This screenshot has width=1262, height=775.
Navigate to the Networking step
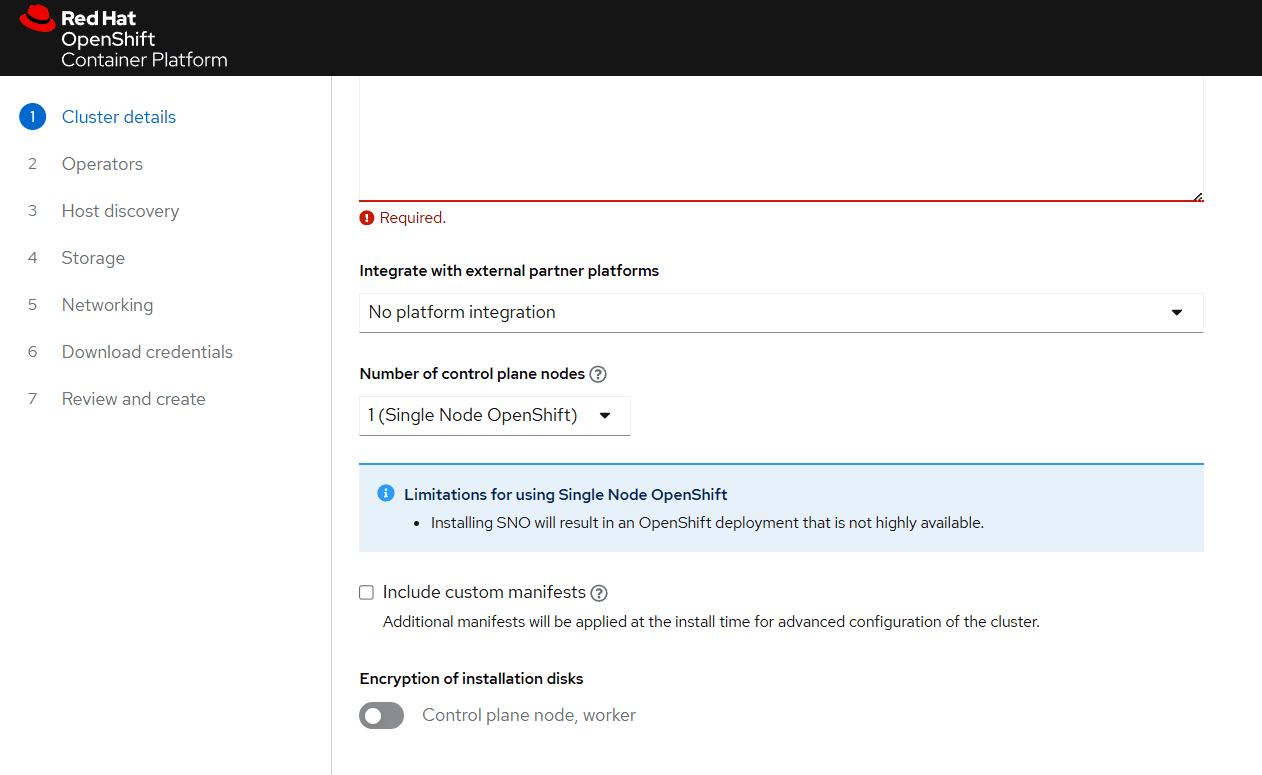click(x=107, y=305)
